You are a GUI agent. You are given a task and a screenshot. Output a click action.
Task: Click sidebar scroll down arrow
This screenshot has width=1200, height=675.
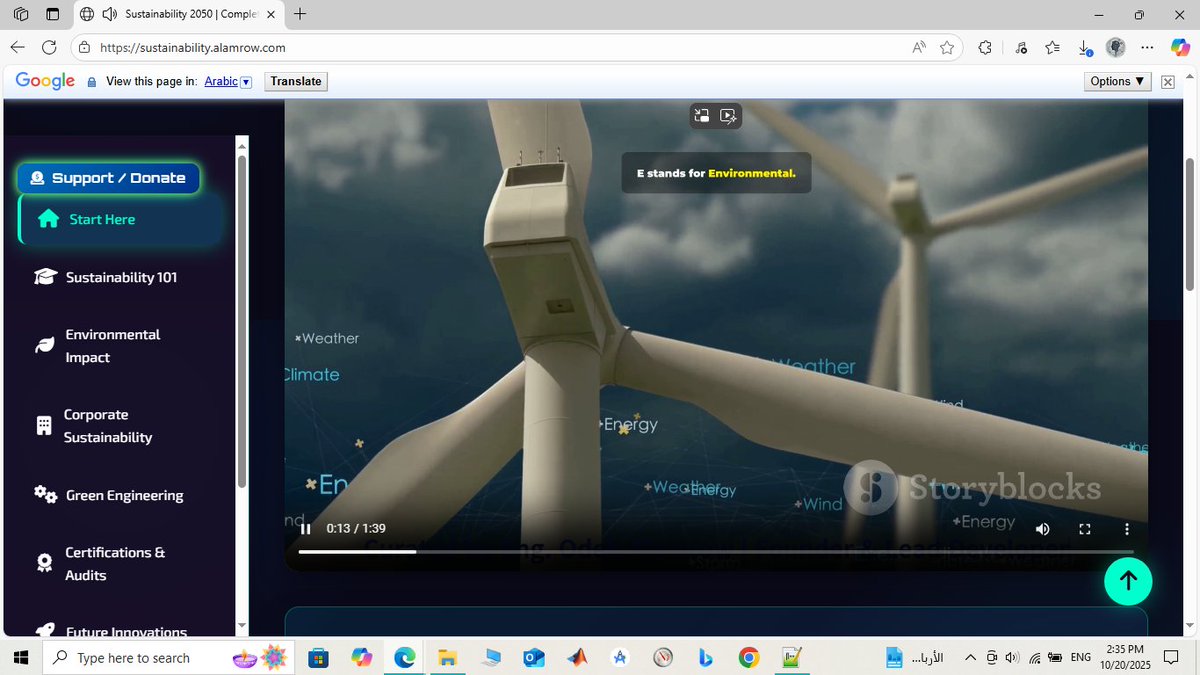tap(241, 626)
